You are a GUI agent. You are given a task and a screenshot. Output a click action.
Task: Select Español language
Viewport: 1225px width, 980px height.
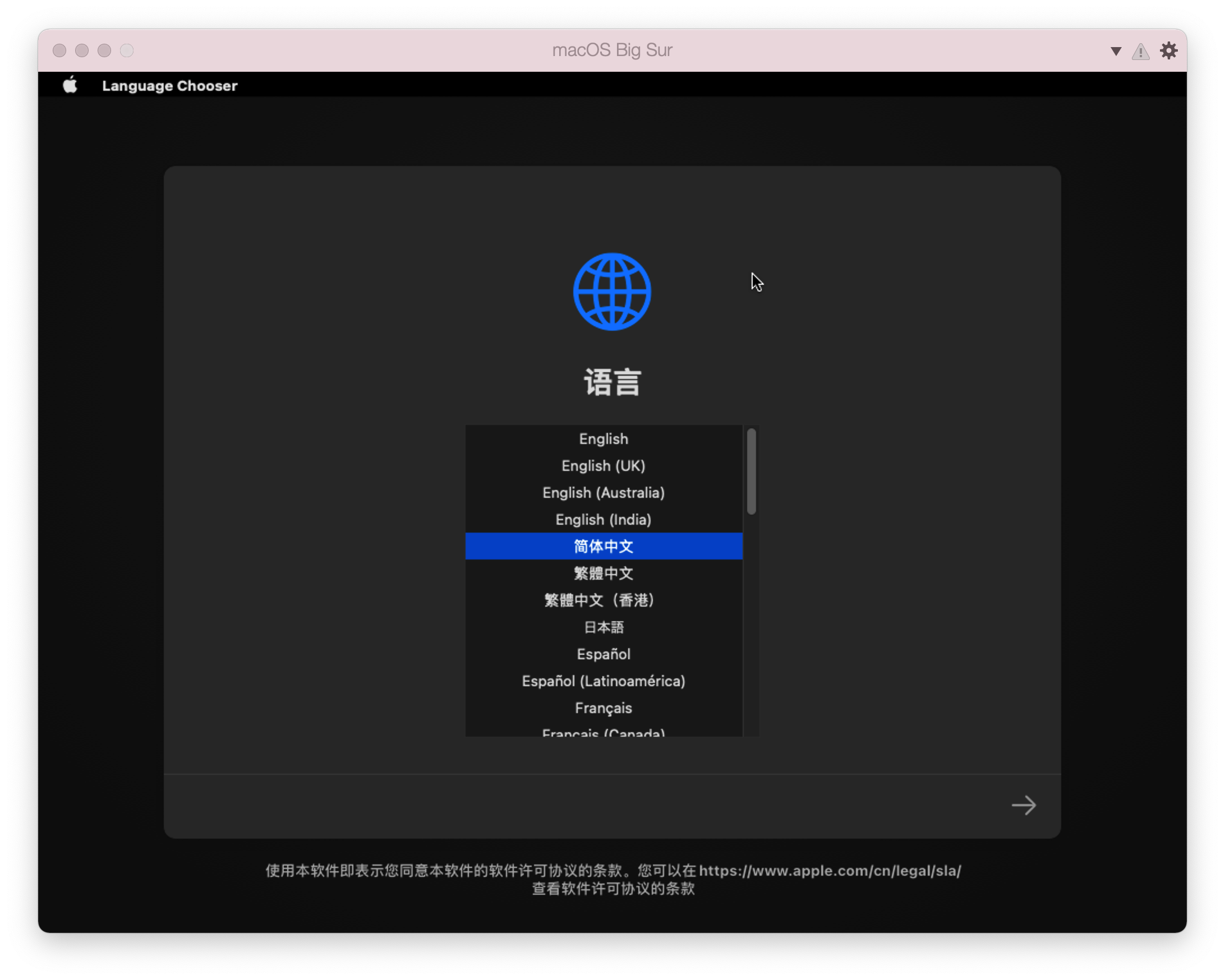coord(604,654)
